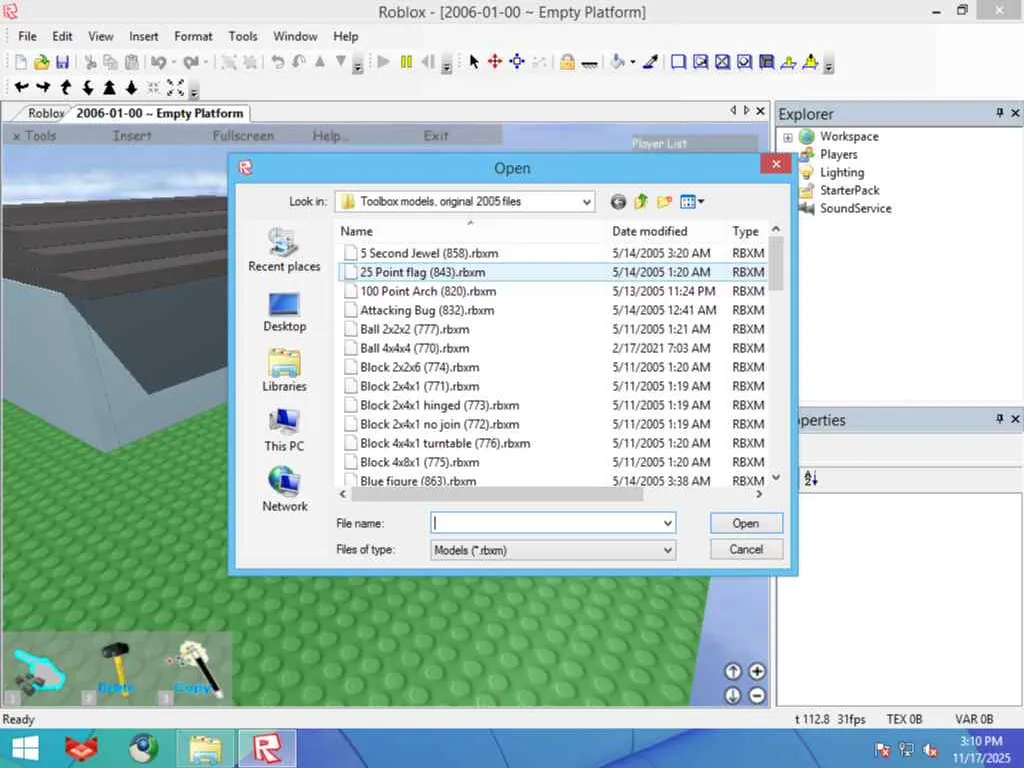Viewport: 1024px width, 768px height.
Task: Click the Undo toolbar icon
Action: click(x=158, y=62)
